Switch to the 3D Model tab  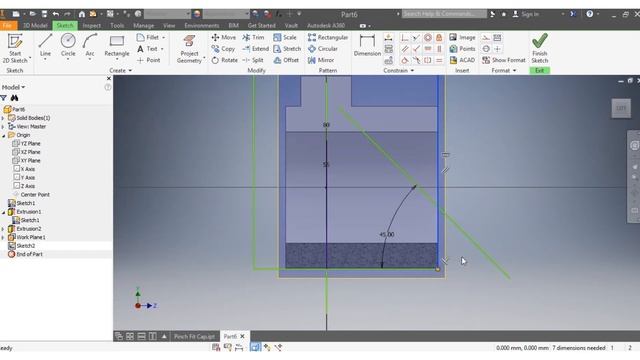[x=35, y=25]
